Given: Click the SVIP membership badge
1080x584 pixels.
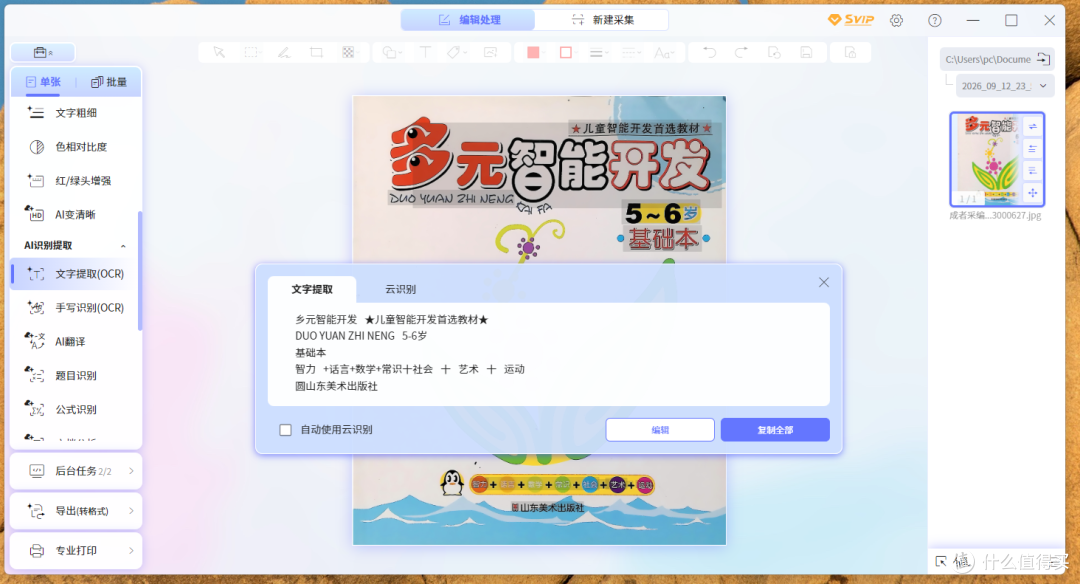Looking at the screenshot, I should [851, 20].
